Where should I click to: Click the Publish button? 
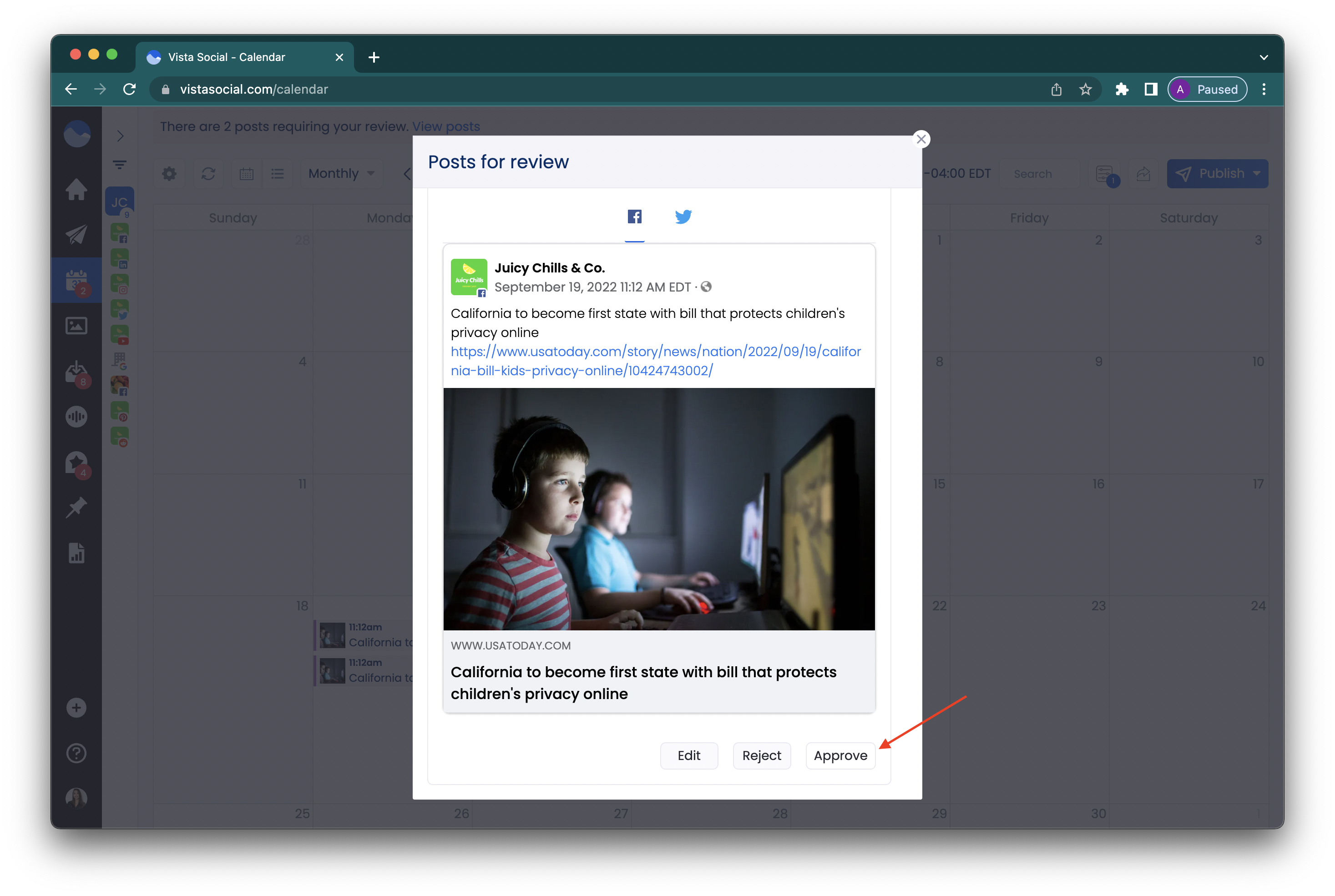click(1210, 174)
